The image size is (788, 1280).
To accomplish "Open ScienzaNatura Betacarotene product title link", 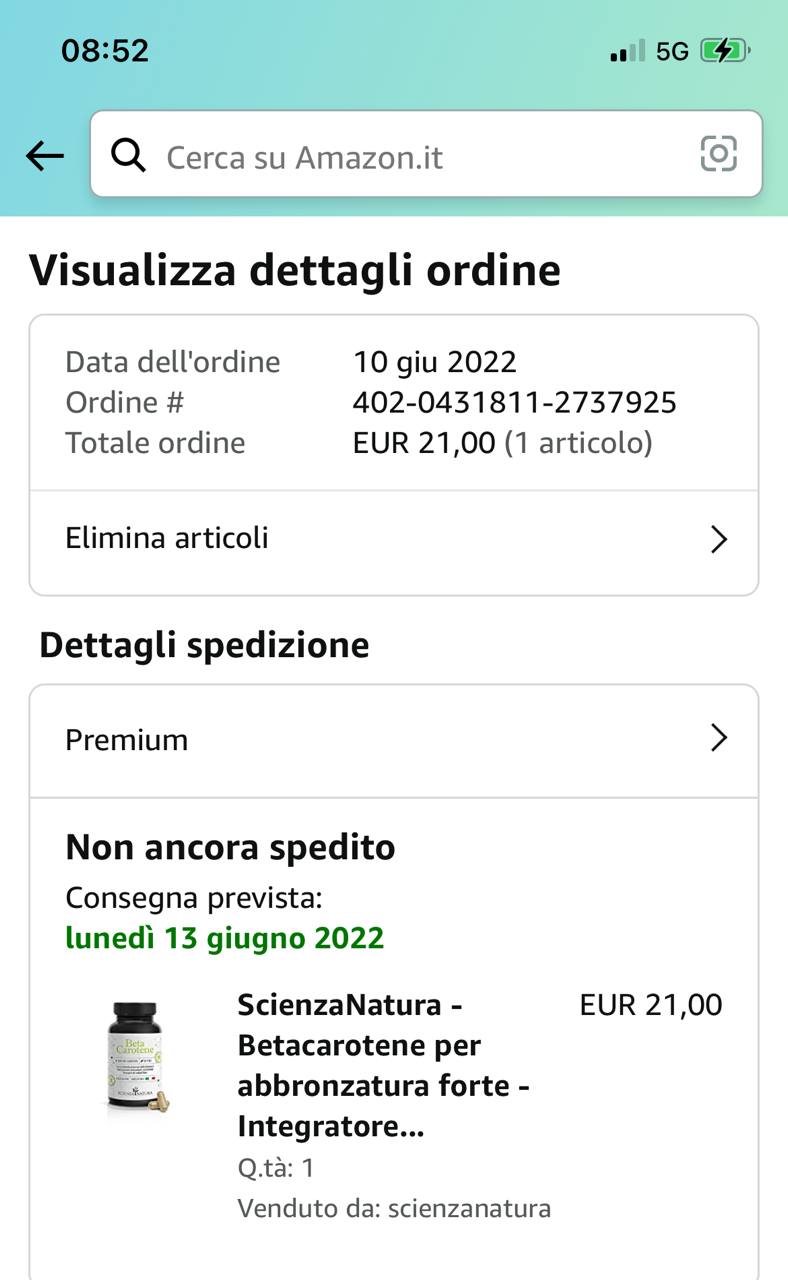I will (384, 1065).
